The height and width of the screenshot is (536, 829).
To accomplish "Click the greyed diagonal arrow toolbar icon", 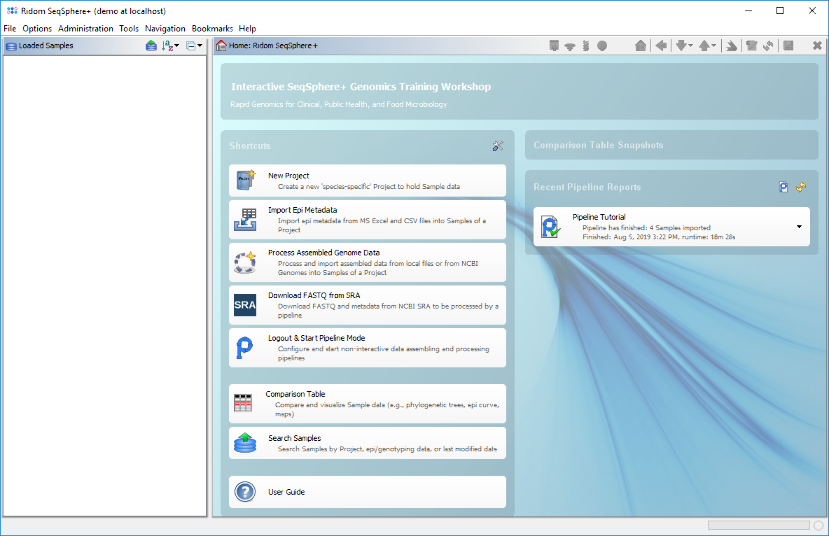I will point(732,46).
